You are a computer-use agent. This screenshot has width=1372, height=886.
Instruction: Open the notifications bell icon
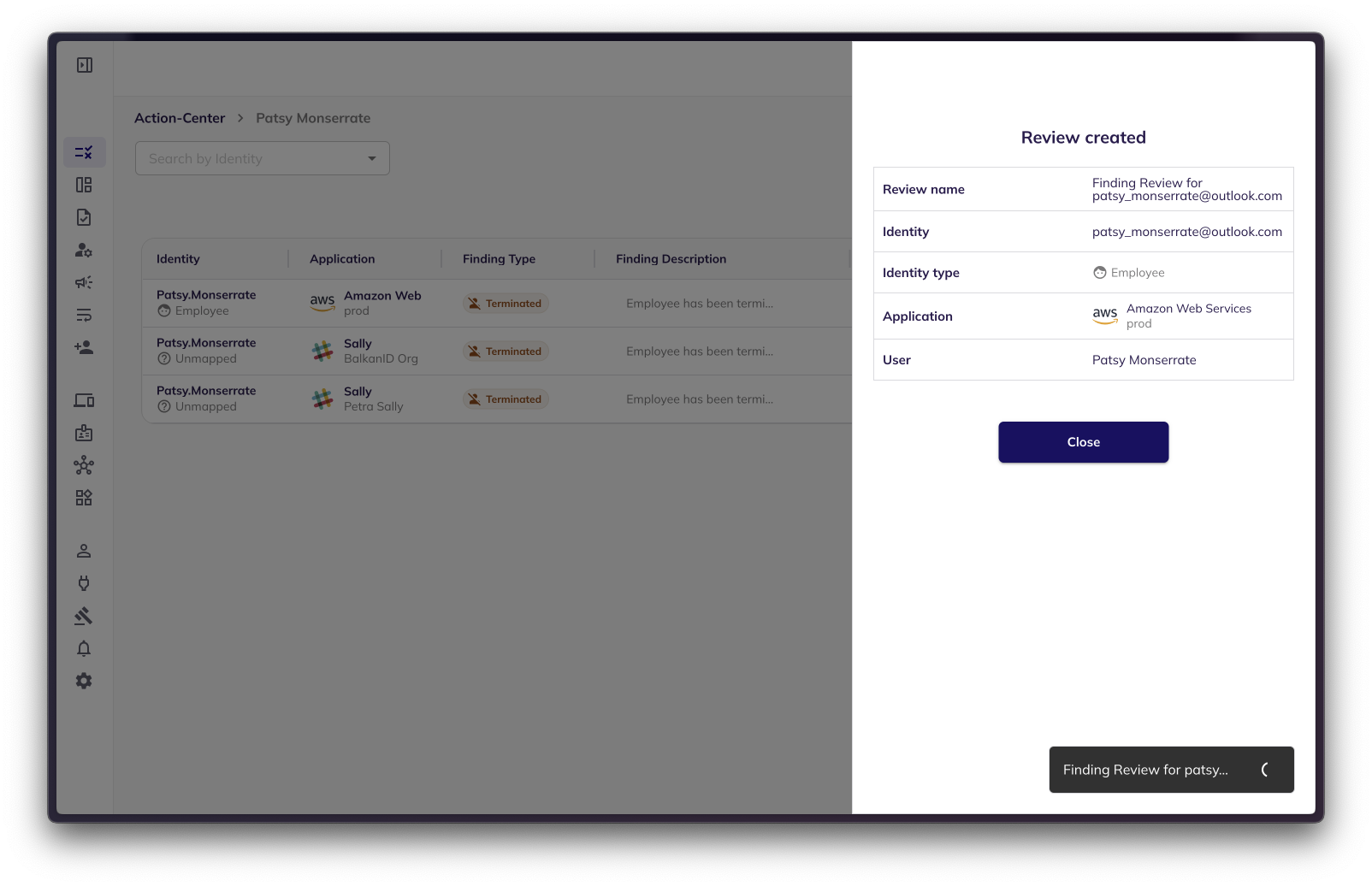click(x=84, y=648)
